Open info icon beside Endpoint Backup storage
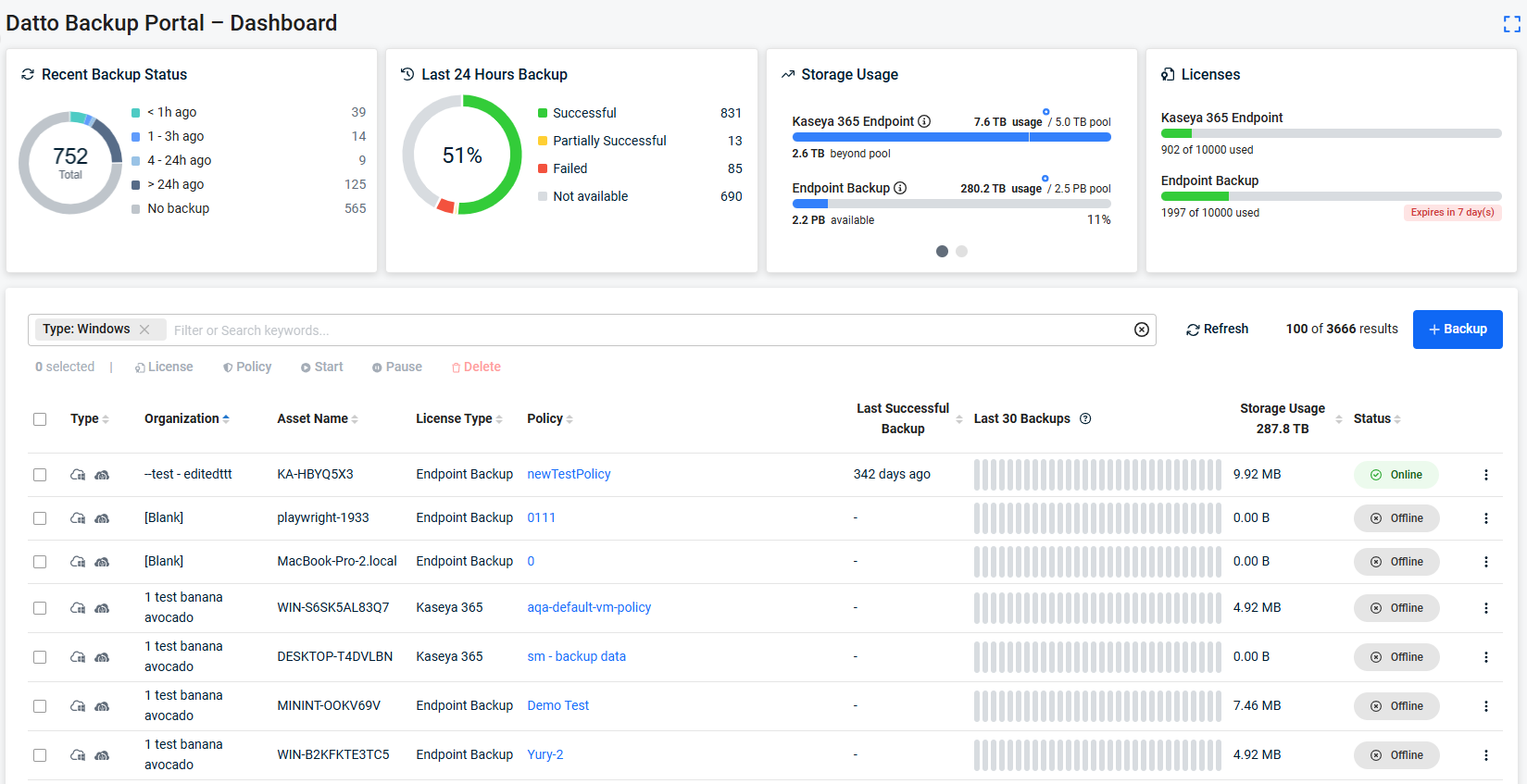The height and width of the screenshot is (784, 1527). click(x=900, y=188)
